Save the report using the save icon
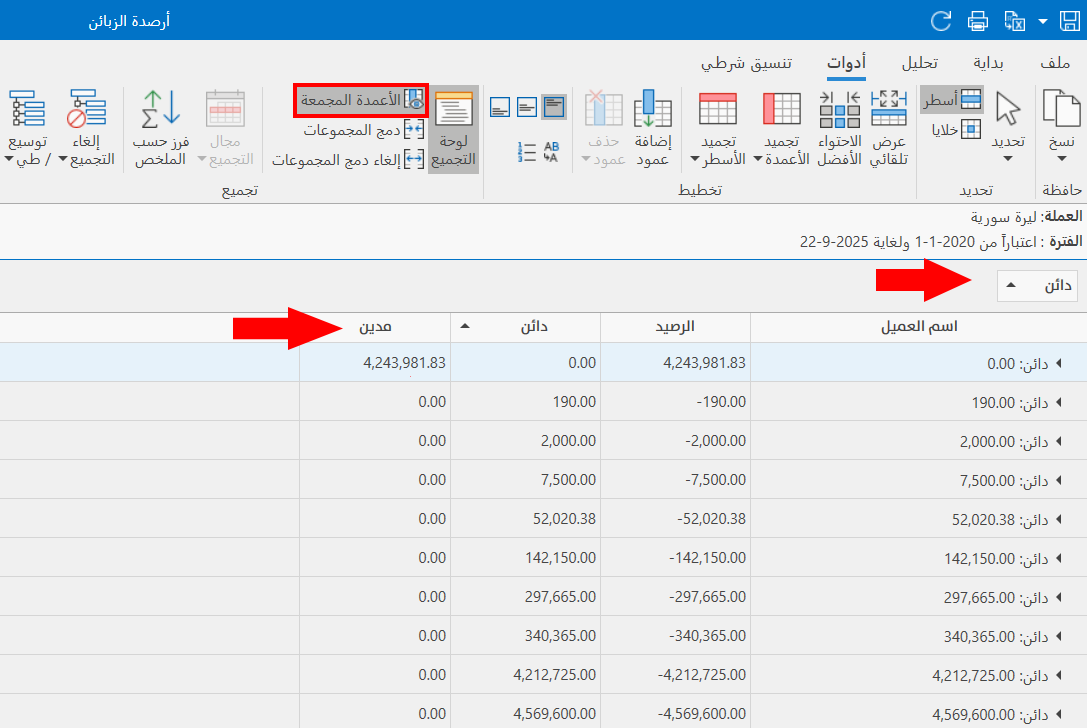This screenshot has width=1087, height=728. [x=1070, y=20]
